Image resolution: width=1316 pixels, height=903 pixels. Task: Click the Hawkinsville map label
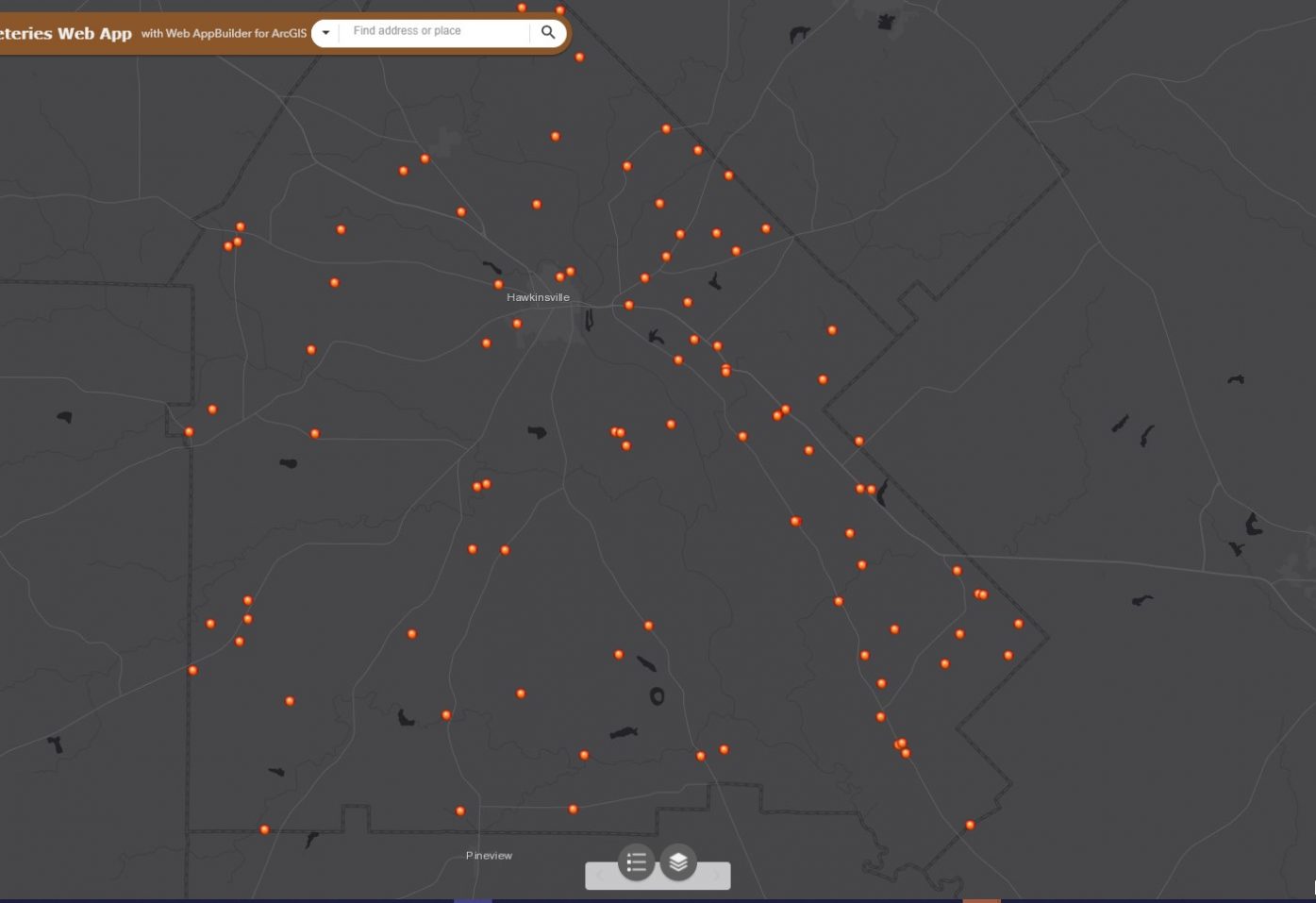point(538,297)
